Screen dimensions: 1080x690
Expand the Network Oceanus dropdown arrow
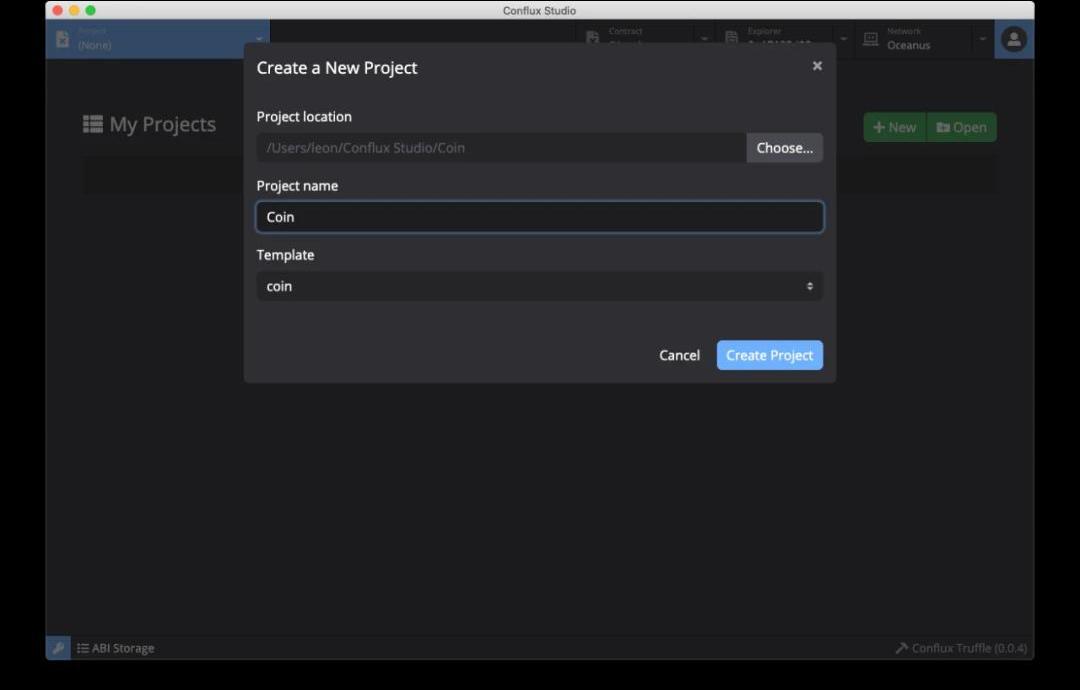pyautogui.click(x=982, y=39)
